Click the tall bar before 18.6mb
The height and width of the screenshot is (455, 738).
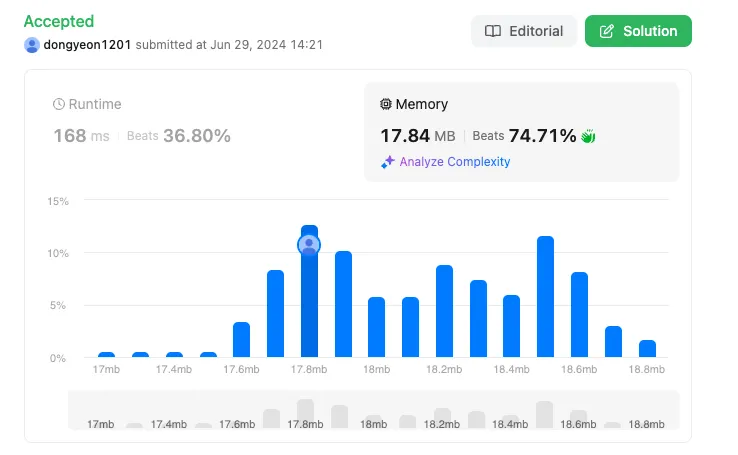(x=545, y=296)
